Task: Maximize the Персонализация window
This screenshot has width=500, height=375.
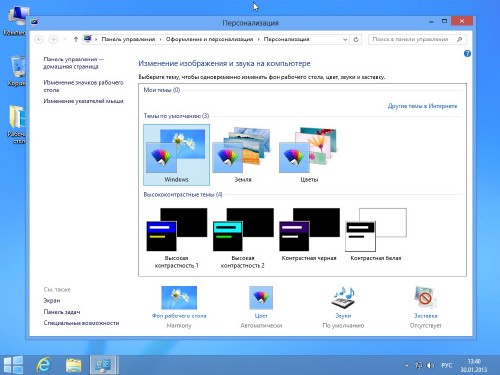Action: pos(444,21)
